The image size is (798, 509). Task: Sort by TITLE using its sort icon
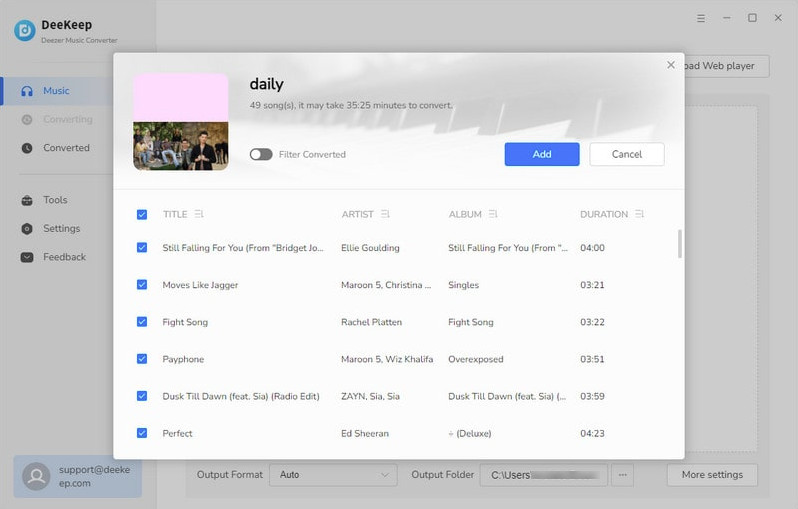tap(199, 214)
